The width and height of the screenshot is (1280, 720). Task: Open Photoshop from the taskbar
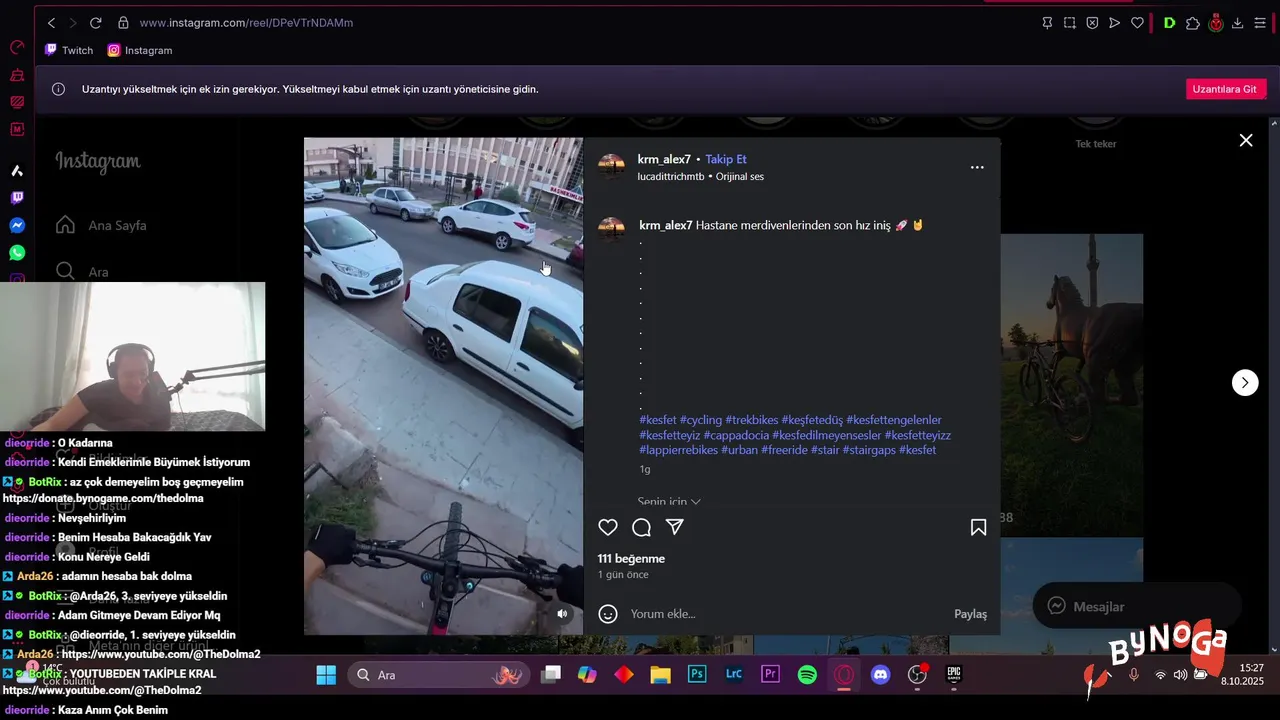[697, 675]
